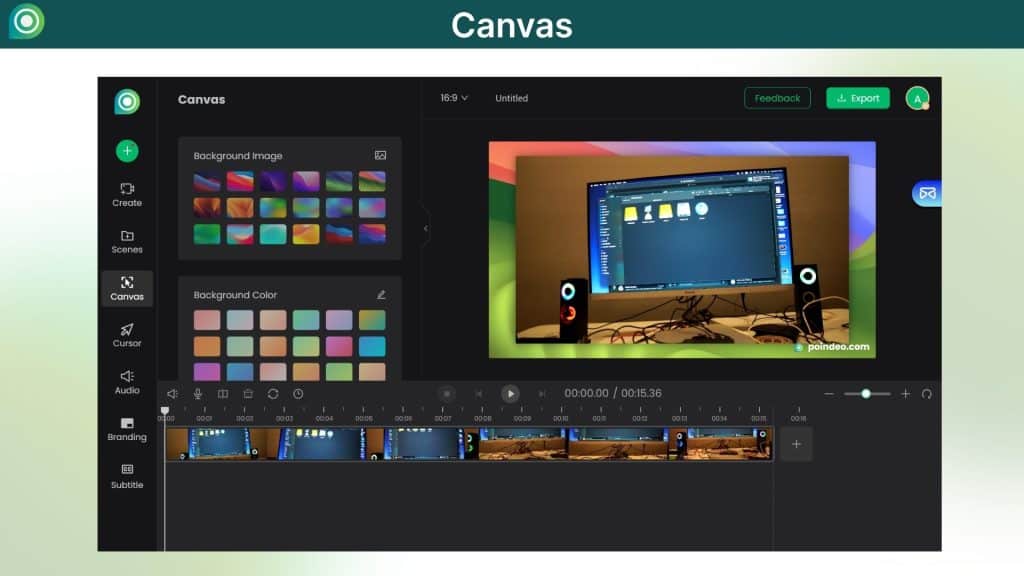The height and width of the screenshot is (576, 1024).
Task: Send Feedback using the top button
Action: (777, 98)
